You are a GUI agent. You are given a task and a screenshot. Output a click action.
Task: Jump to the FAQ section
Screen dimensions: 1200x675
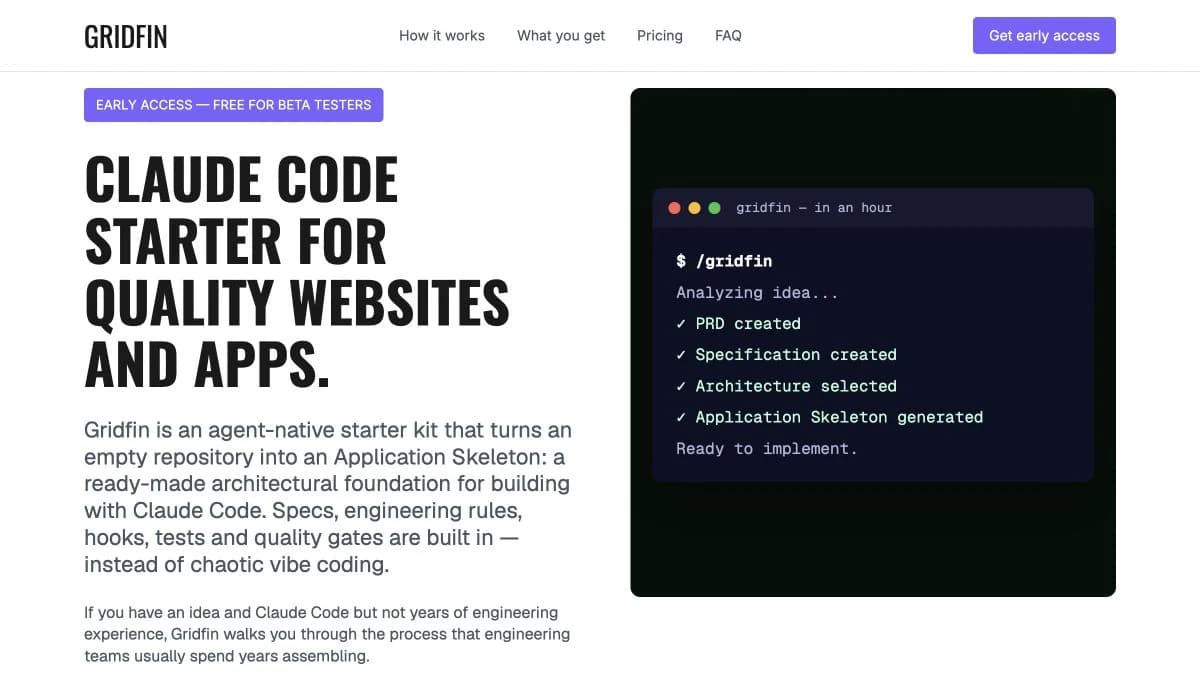tap(728, 35)
